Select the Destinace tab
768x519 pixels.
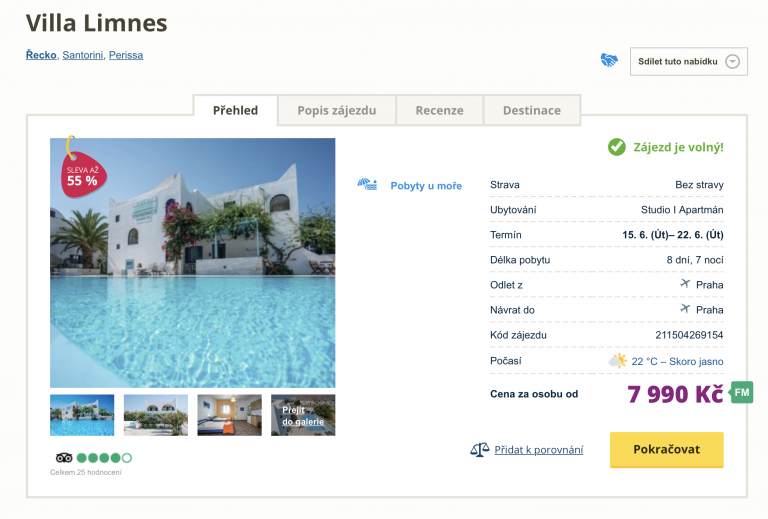(x=531, y=110)
